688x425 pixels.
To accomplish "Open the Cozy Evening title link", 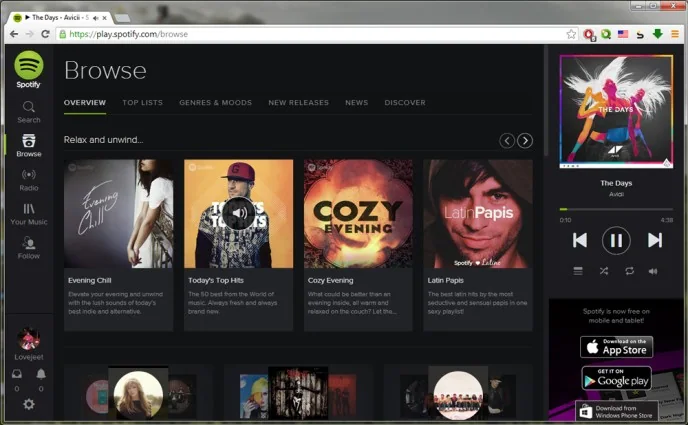I will [x=330, y=280].
